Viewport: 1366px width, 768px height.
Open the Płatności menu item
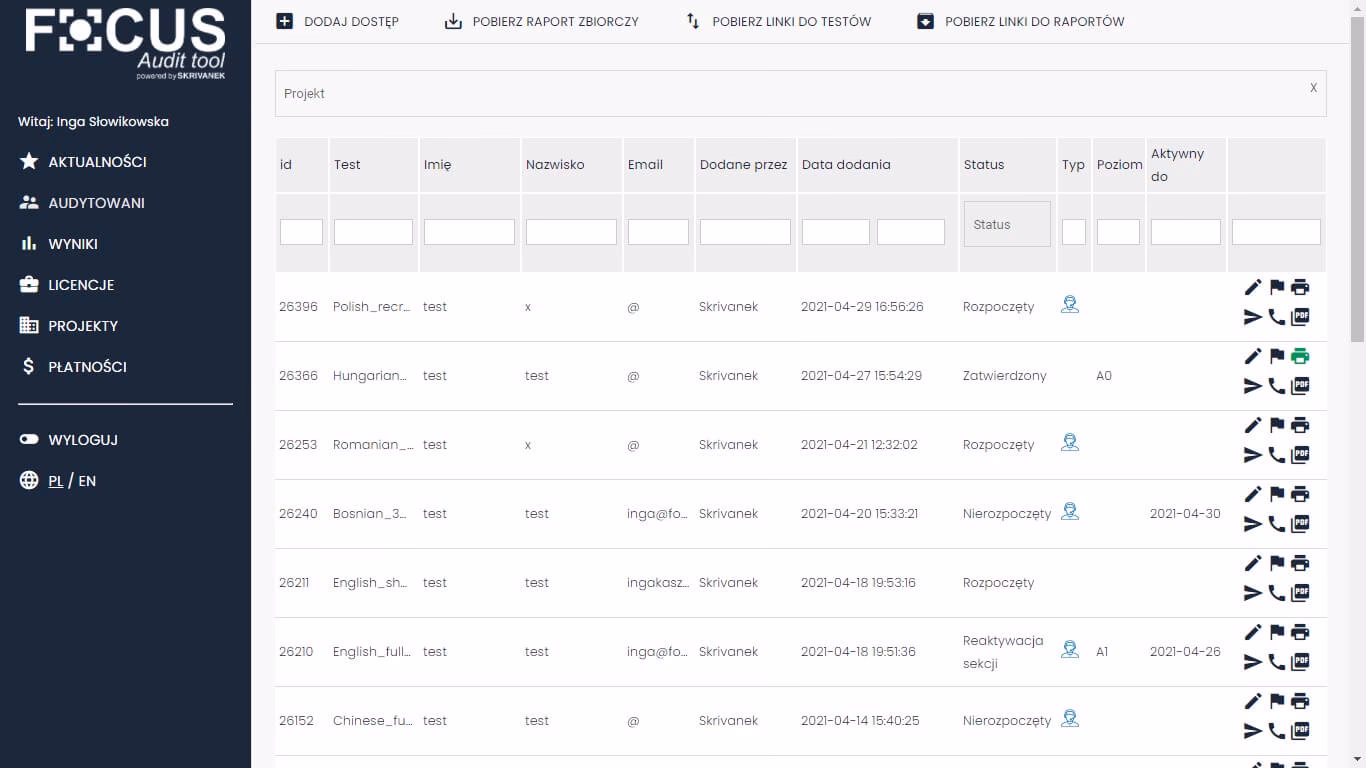(87, 367)
